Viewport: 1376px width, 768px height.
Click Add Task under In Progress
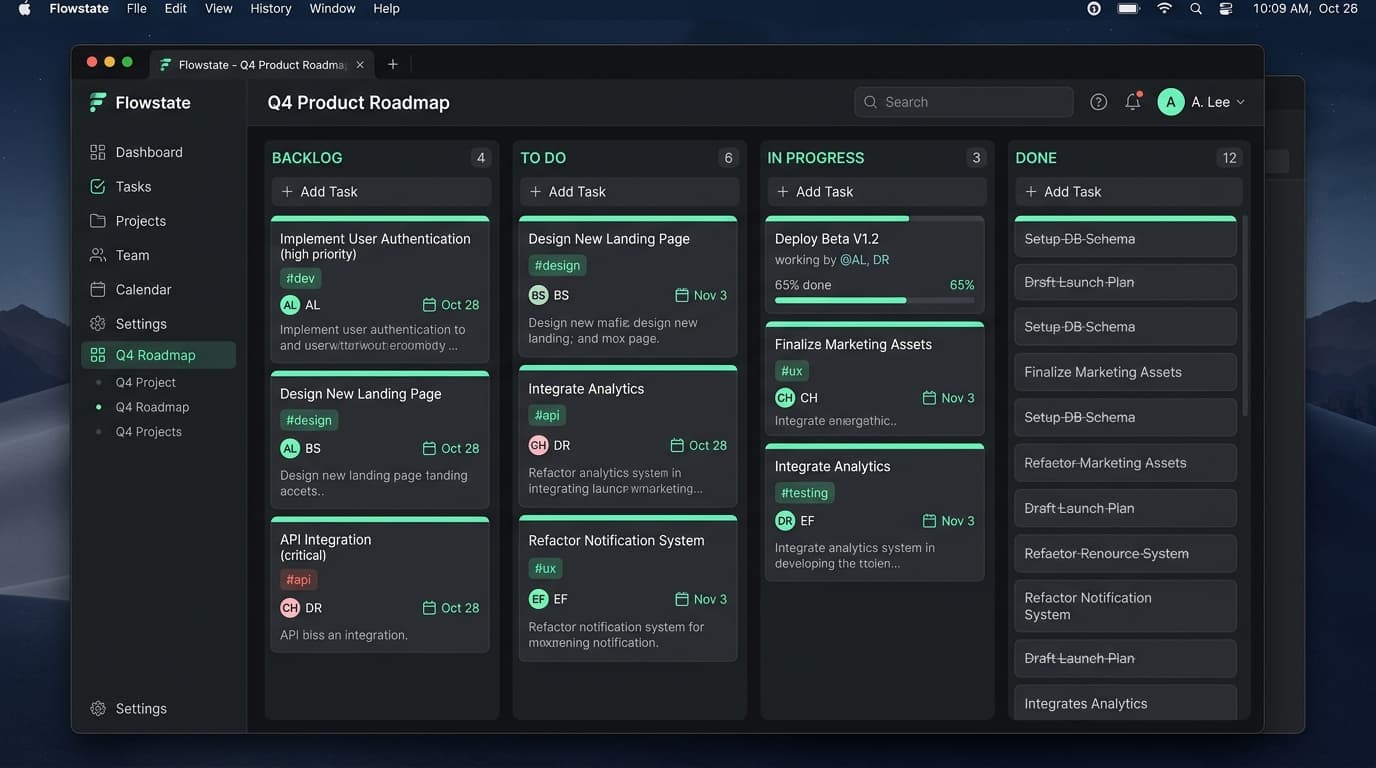point(876,192)
